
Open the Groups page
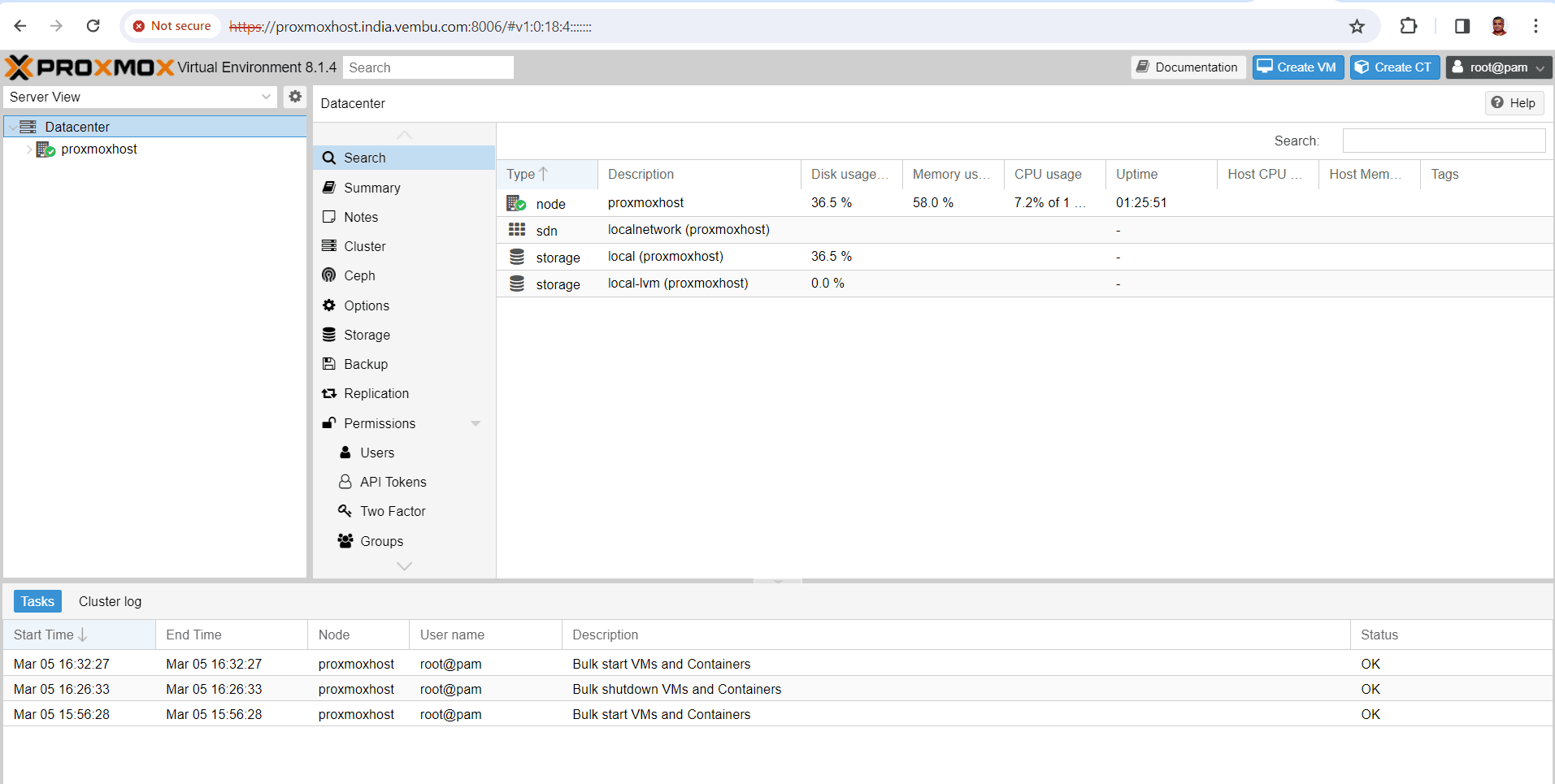pyautogui.click(x=404, y=541)
